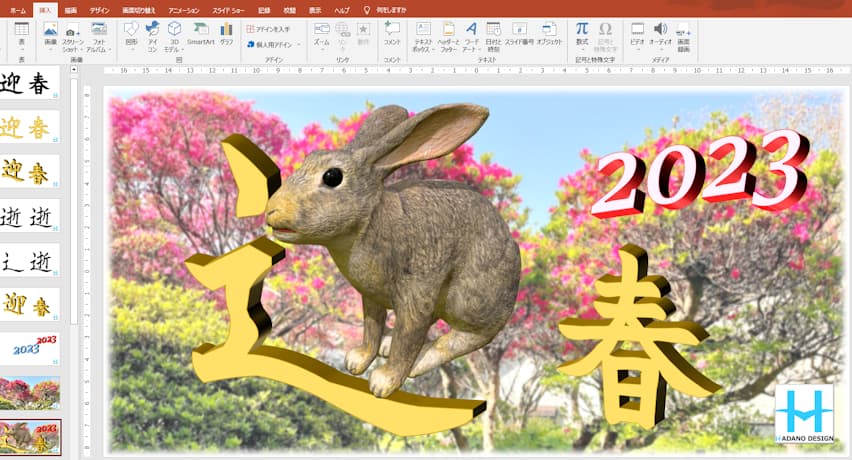Viewport: 852px width, 460px height.
Task: Open the Help (ヘルプ) tab
Action: (x=342, y=10)
